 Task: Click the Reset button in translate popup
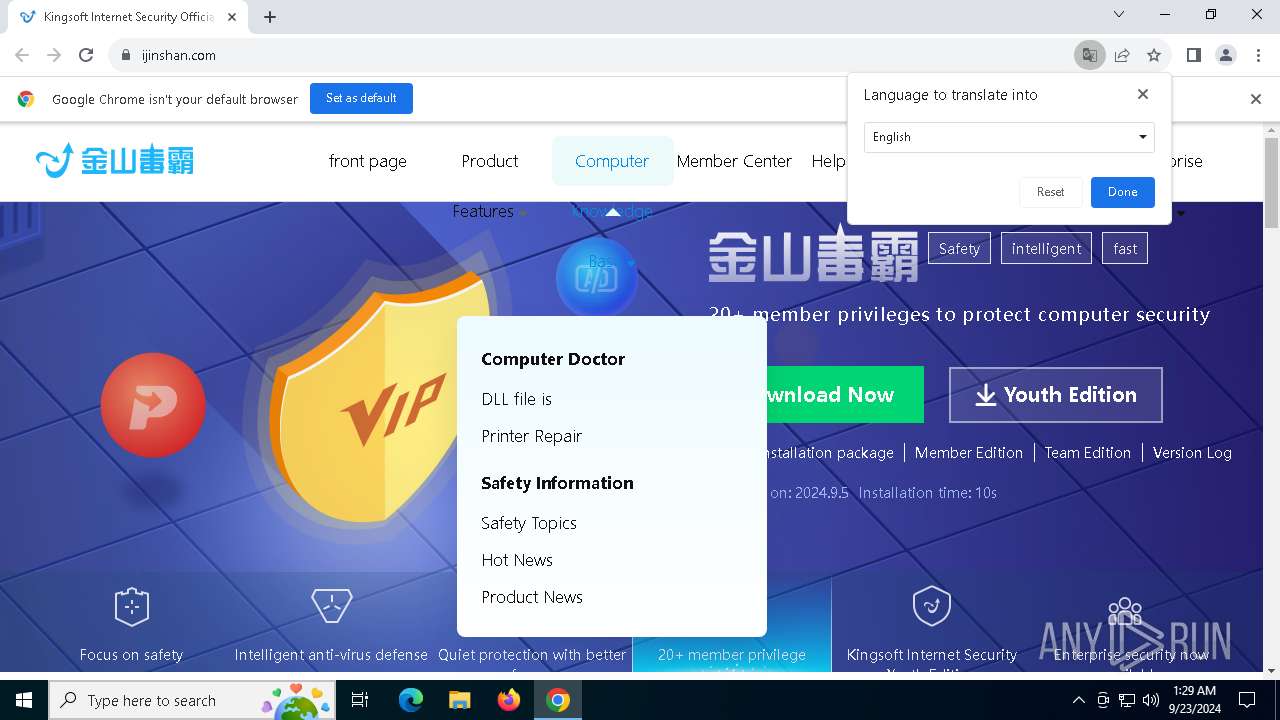point(1050,192)
